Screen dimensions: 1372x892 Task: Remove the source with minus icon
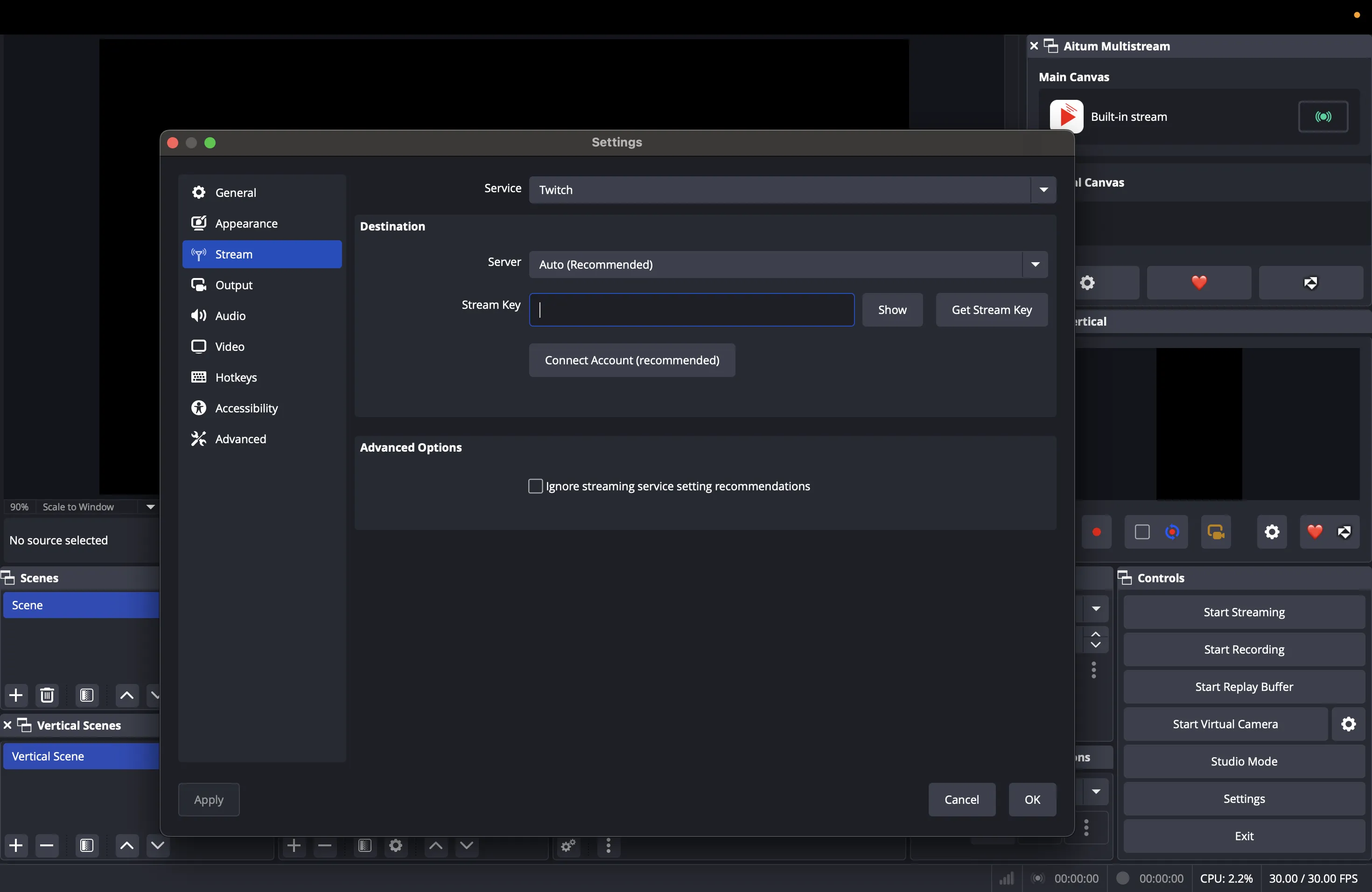pos(325,846)
